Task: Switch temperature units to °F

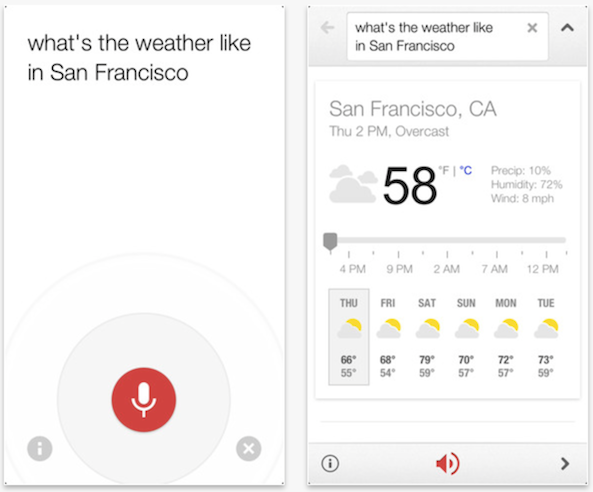Action: click(444, 171)
